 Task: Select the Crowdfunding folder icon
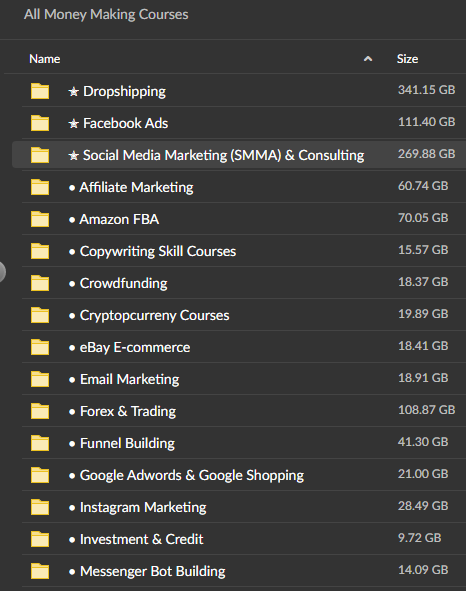point(40,283)
